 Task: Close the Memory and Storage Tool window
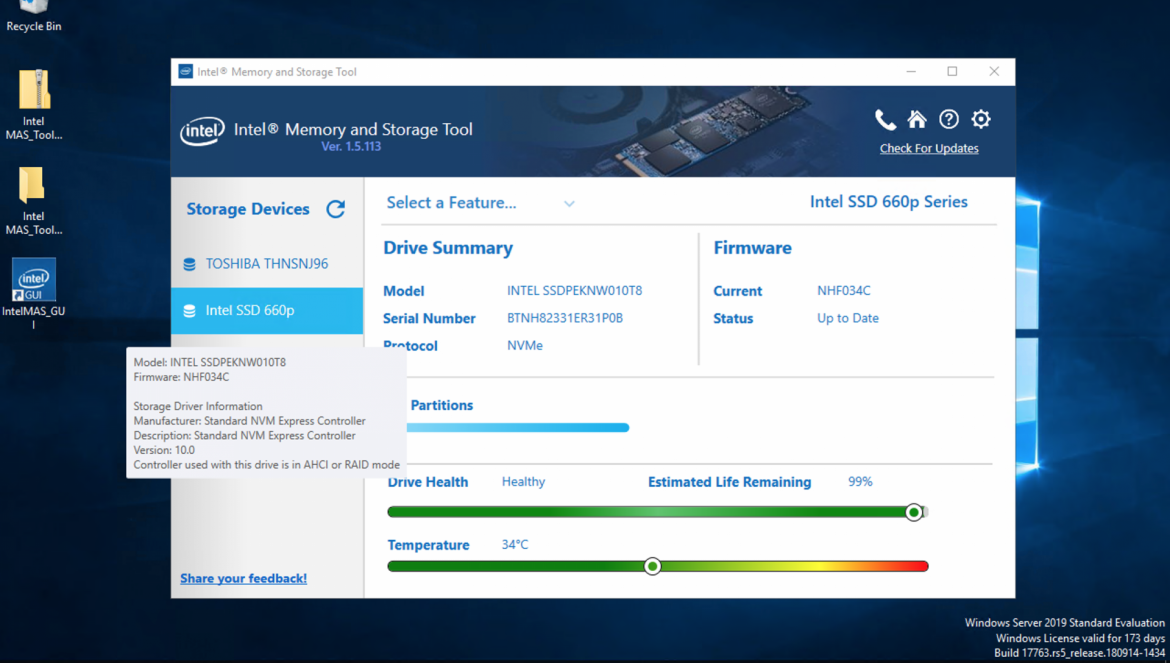coord(994,72)
